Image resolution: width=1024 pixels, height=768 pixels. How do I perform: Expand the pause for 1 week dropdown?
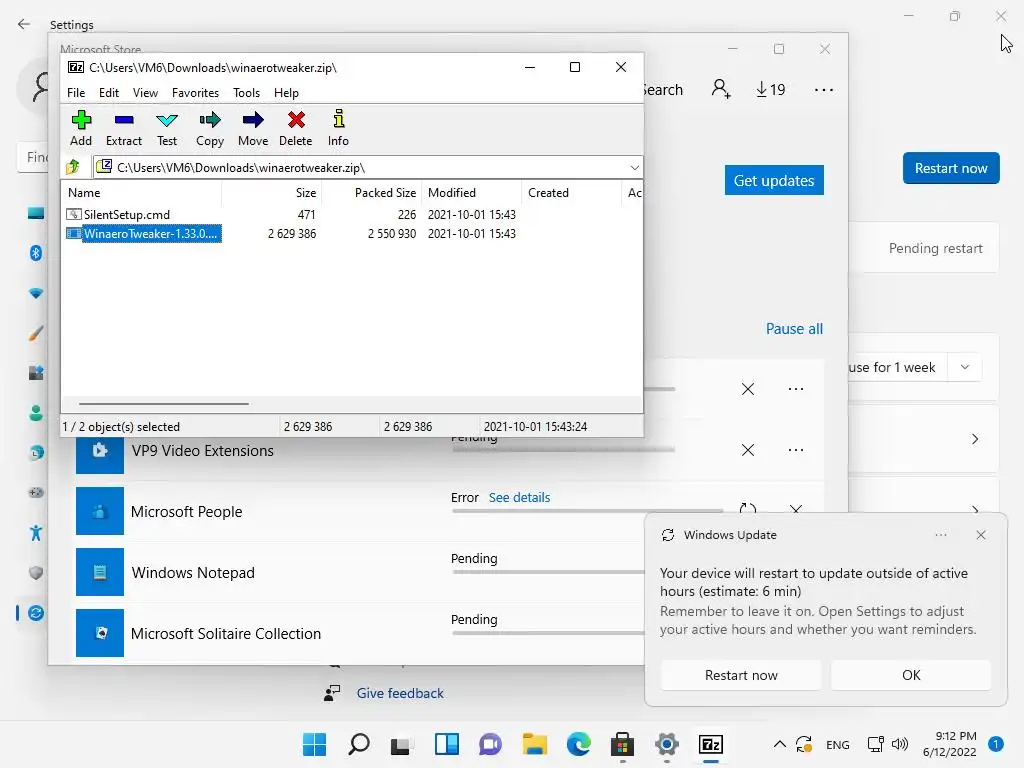click(965, 367)
